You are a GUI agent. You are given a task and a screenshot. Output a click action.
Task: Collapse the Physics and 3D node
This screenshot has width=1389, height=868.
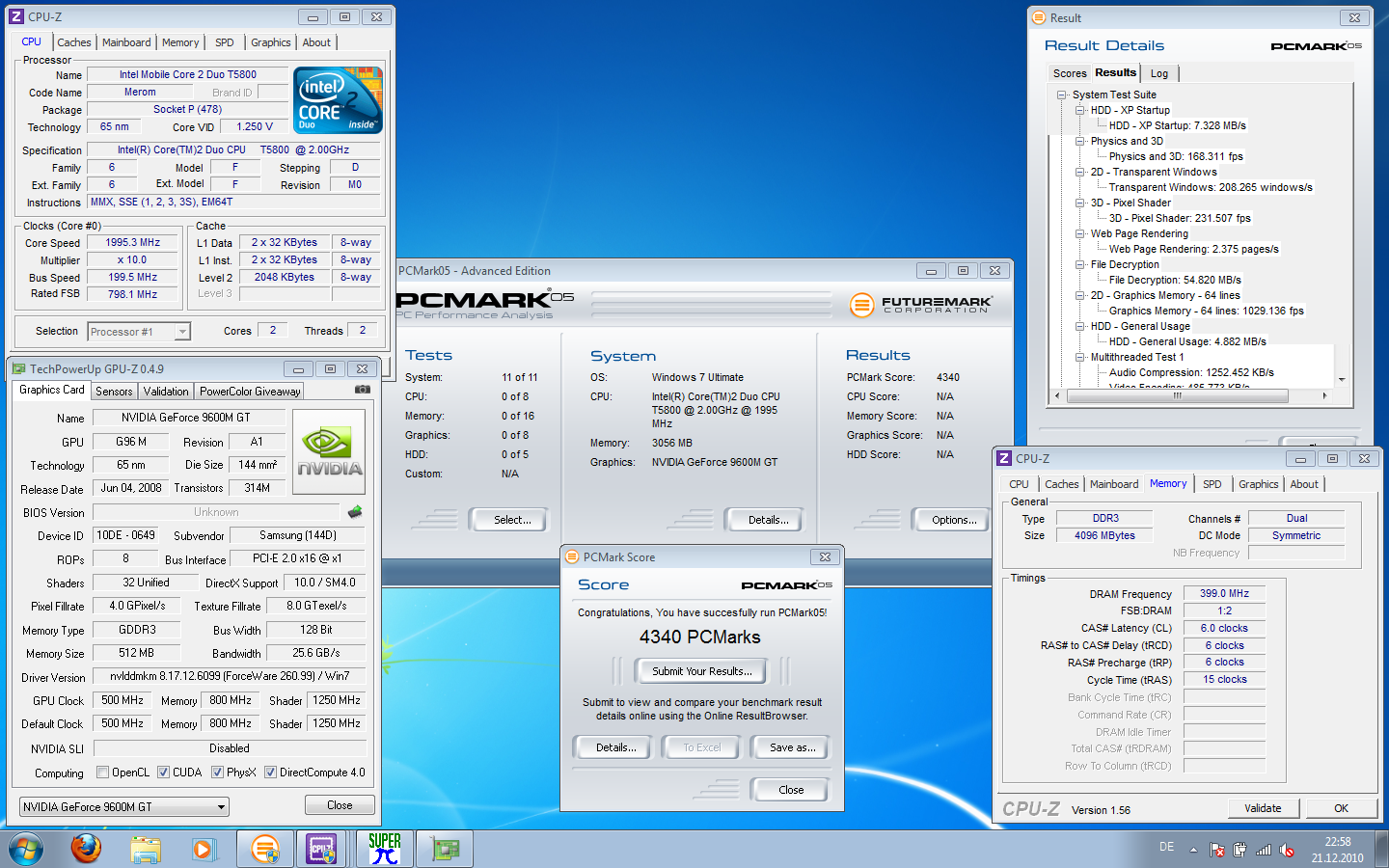click(x=1080, y=141)
